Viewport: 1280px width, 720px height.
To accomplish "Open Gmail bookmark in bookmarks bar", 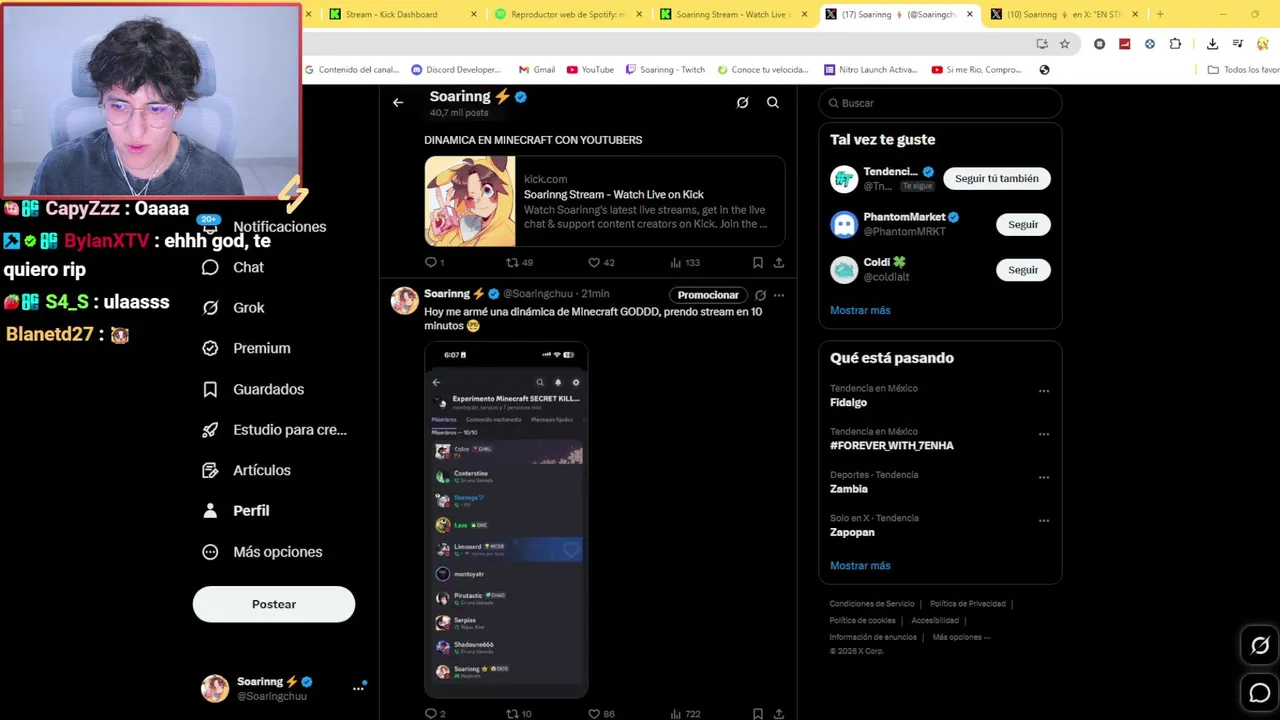I will pos(536,70).
